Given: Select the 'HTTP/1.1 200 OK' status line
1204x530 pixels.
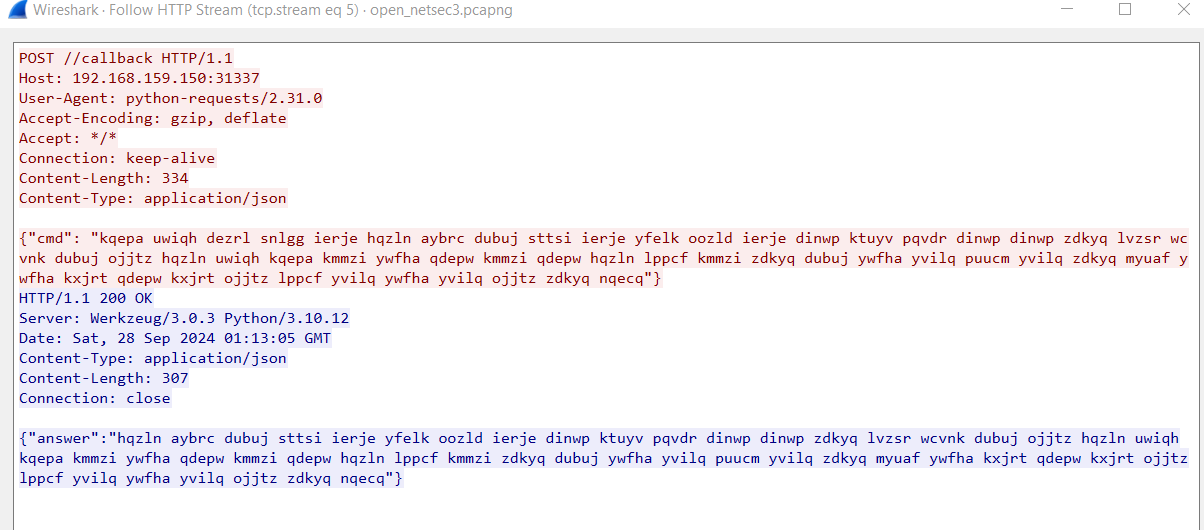Looking at the screenshot, I should 86,298.
